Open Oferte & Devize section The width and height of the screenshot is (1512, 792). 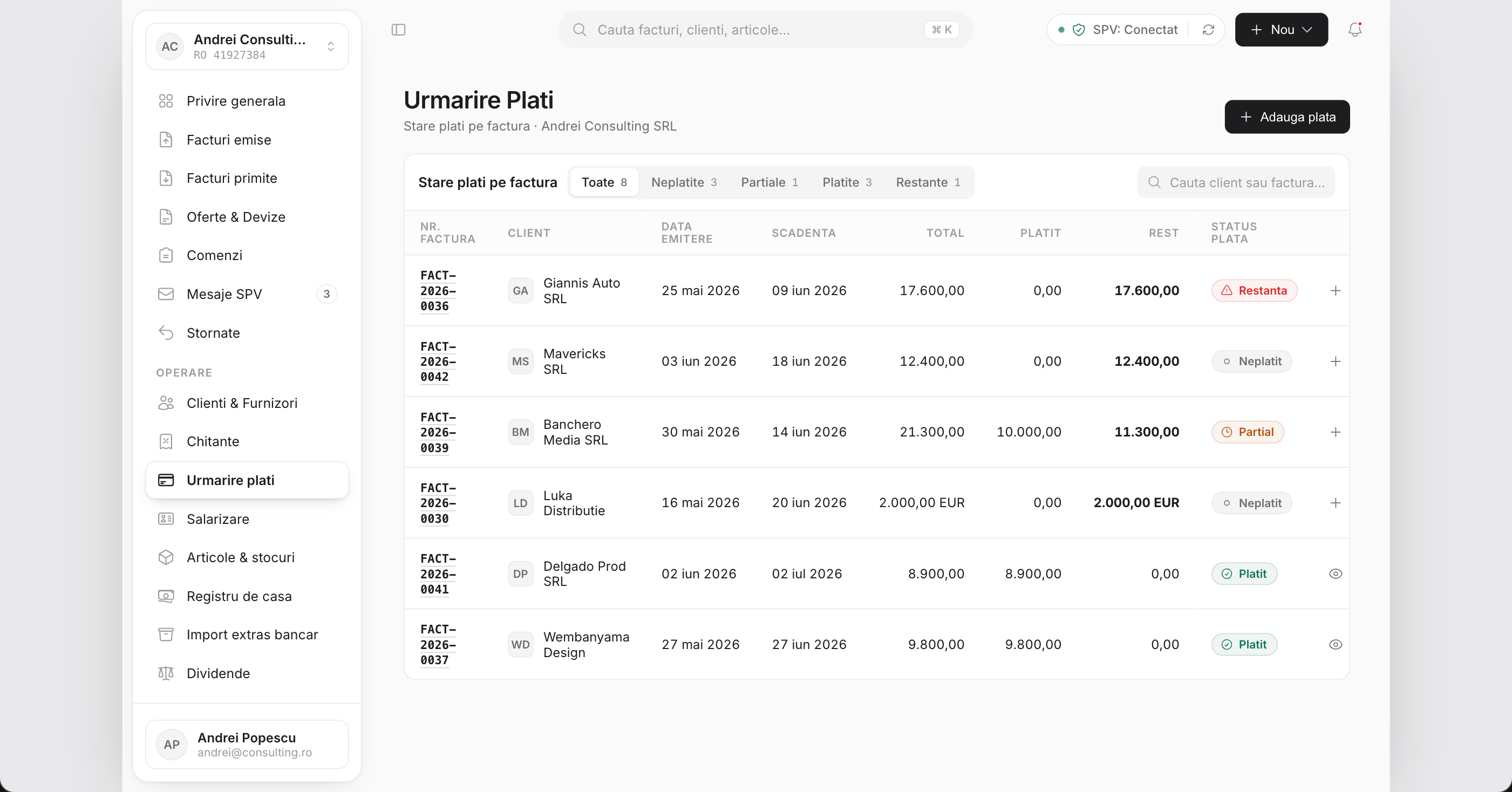coord(247,217)
